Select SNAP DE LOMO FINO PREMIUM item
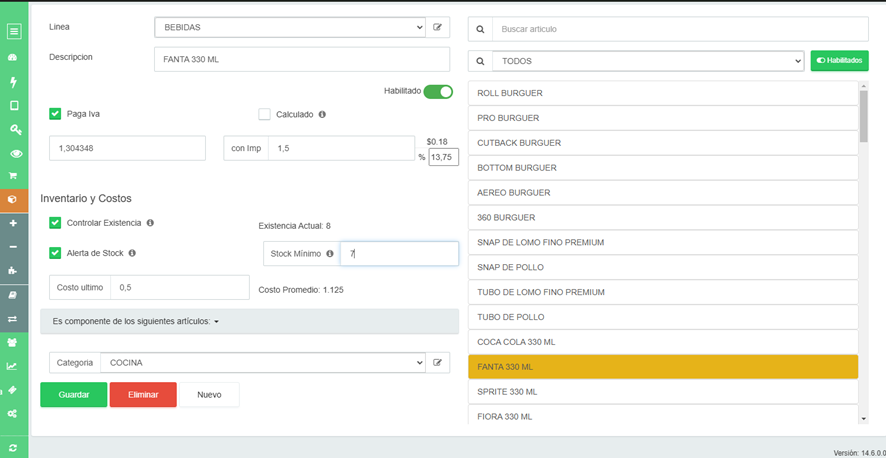Image resolution: width=886 pixels, height=458 pixels. tap(663, 242)
